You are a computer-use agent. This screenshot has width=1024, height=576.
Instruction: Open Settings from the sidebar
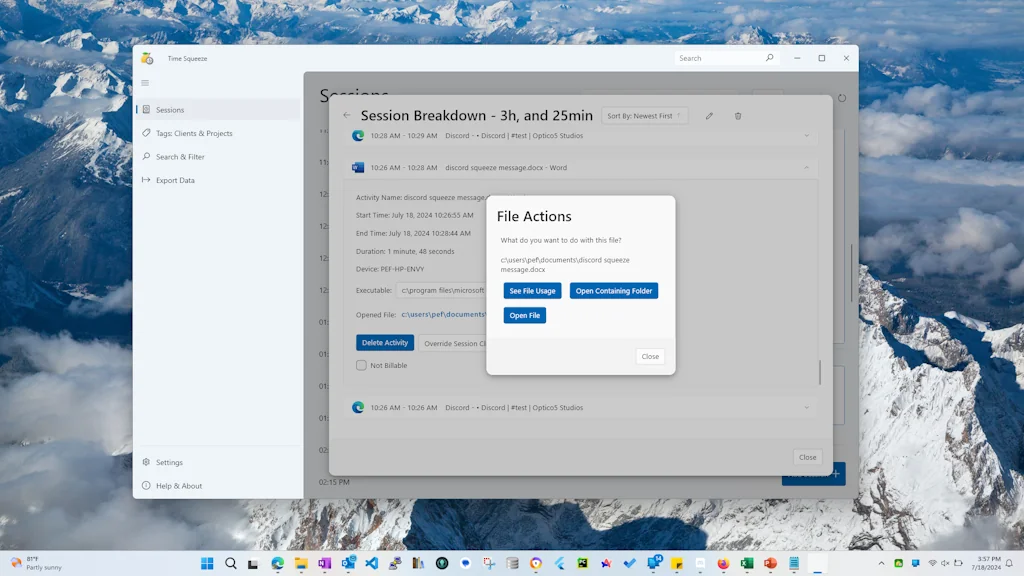coord(169,462)
